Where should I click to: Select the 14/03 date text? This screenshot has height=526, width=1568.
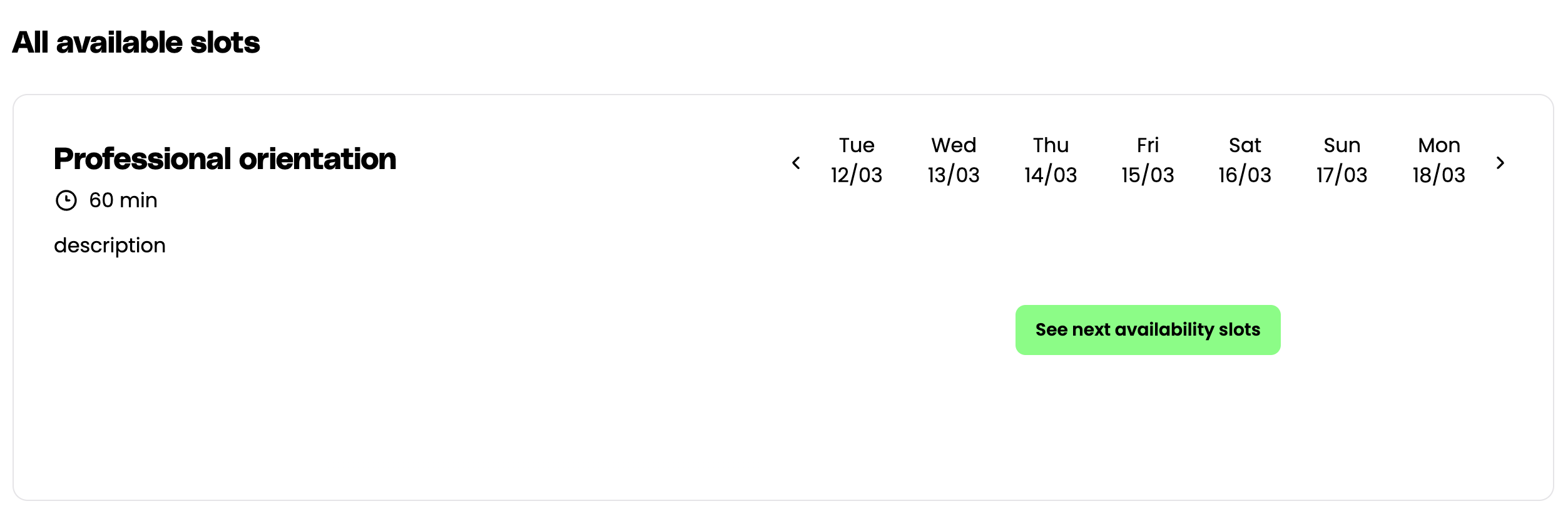[1051, 175]
